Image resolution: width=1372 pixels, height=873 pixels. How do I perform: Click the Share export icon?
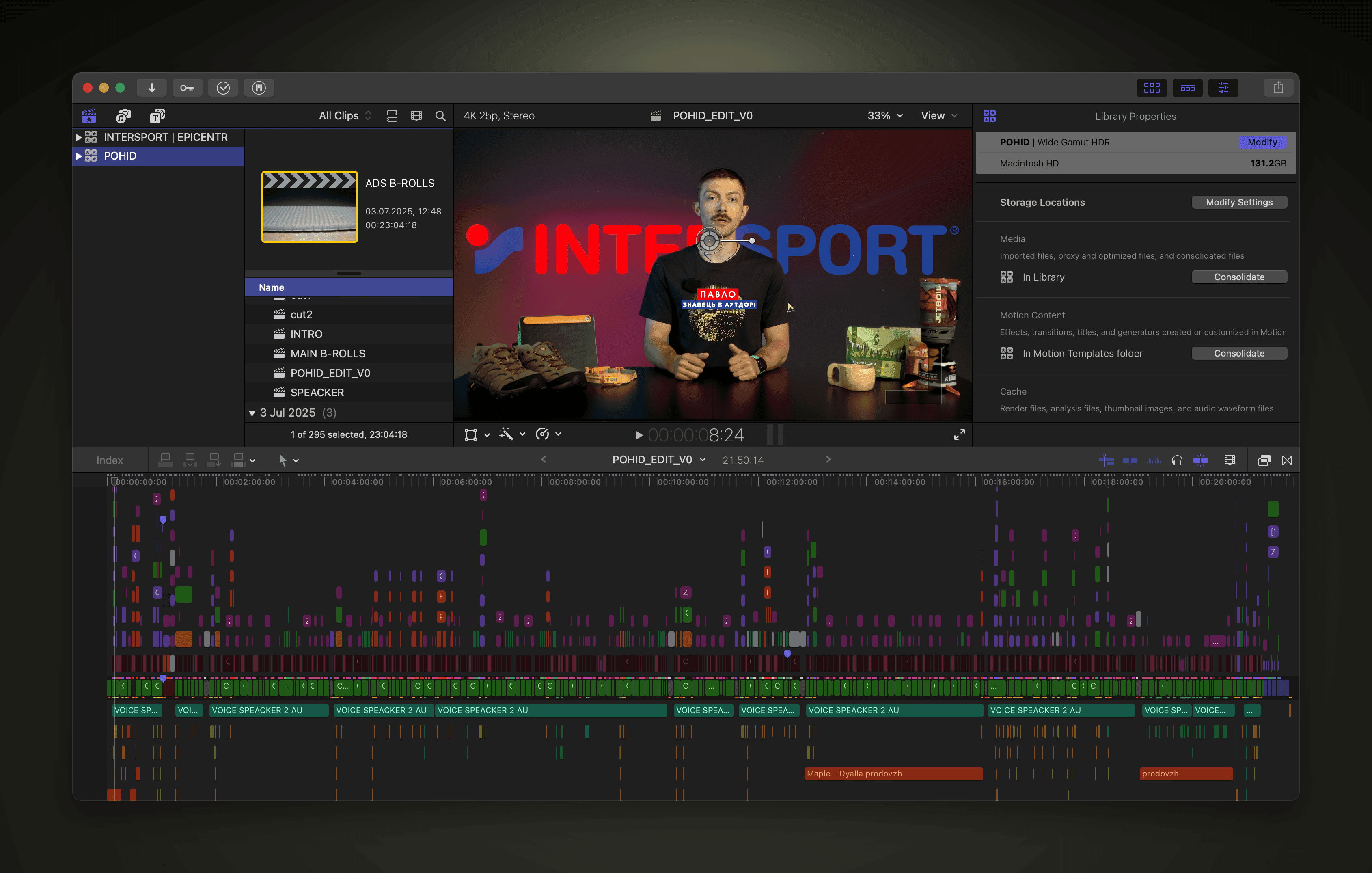(1278, 88)
